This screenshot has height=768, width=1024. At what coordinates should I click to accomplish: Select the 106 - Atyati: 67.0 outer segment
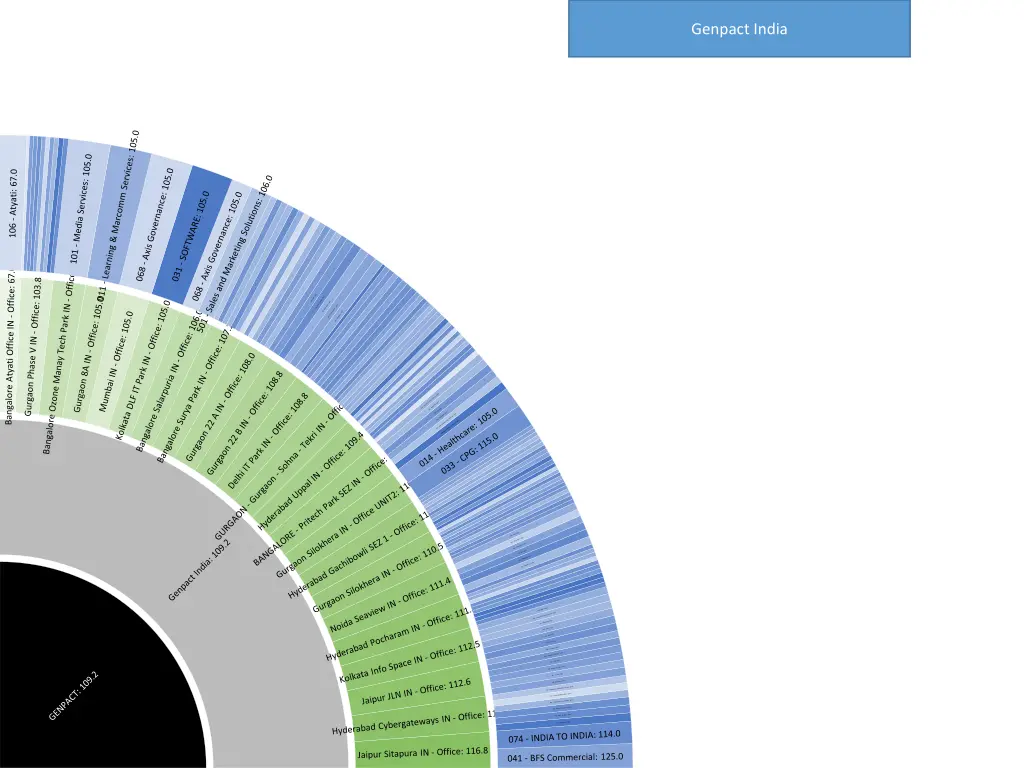click(13, 203)
